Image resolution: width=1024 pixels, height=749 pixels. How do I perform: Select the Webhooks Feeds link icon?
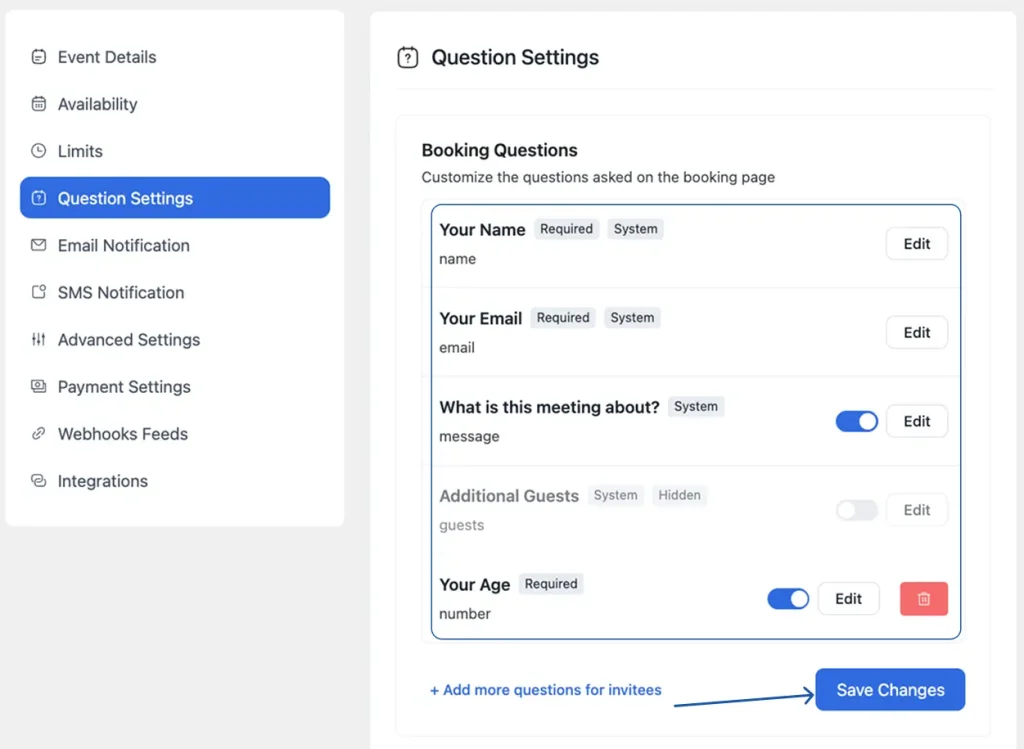pos(40,433)
